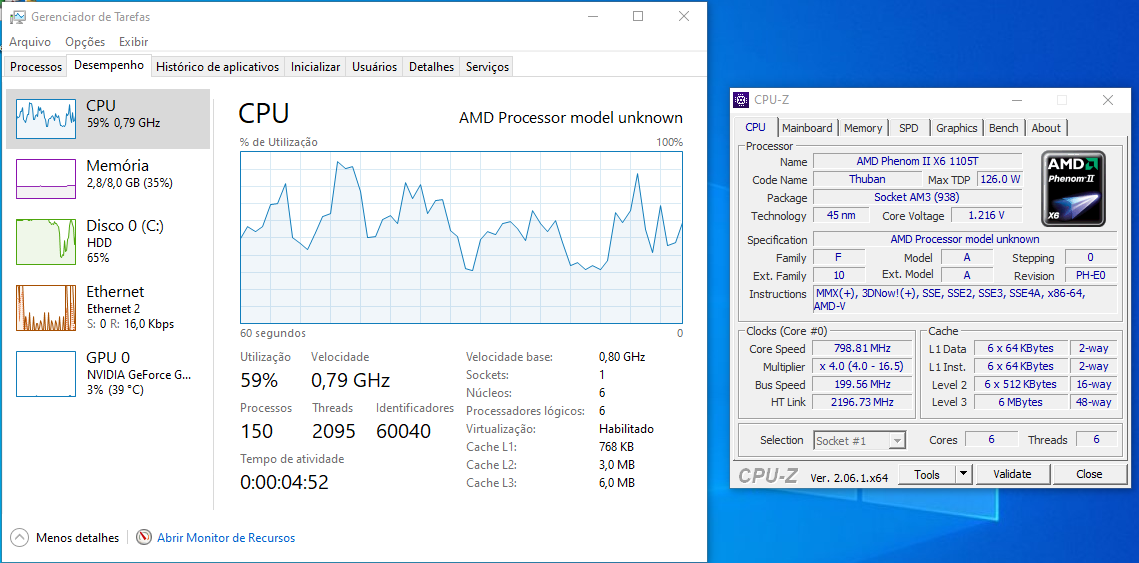Switch to the Usuários tab

tap(375, 67)
